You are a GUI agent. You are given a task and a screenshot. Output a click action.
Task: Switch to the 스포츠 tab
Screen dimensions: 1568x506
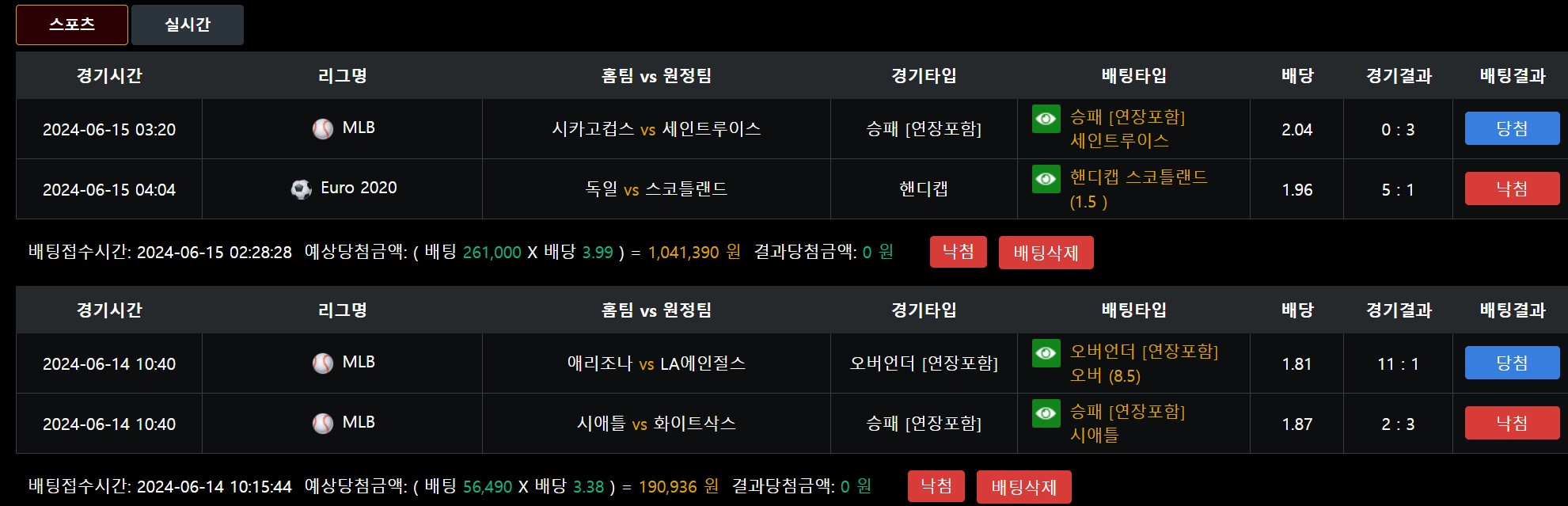coord(72,25)
